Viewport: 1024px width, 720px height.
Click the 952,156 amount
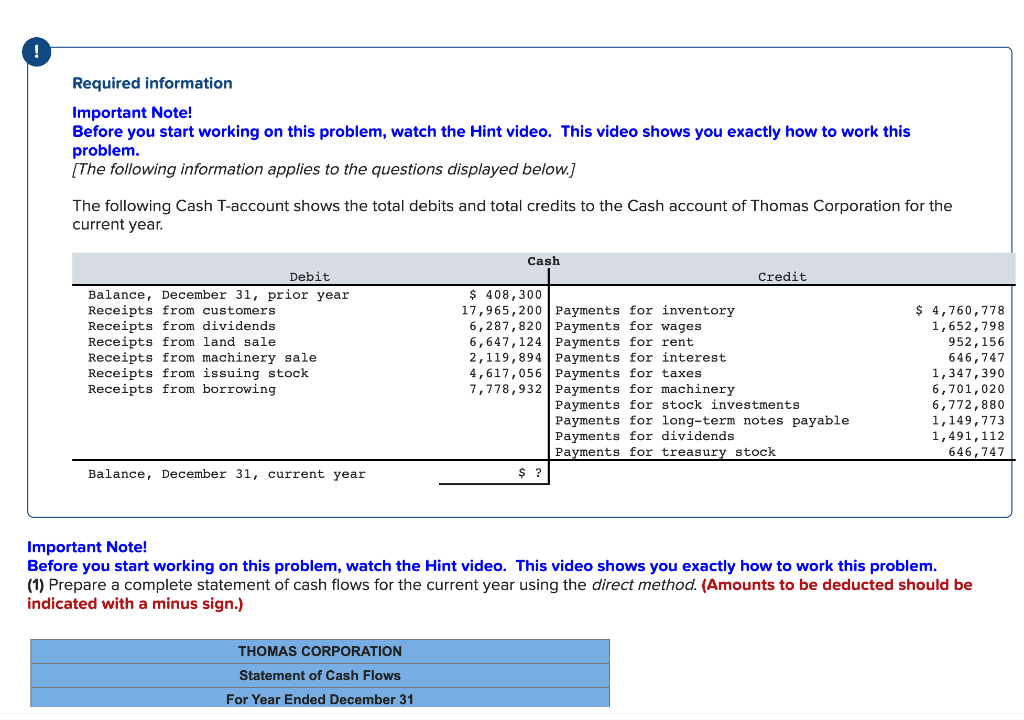[x=976, y=342]
